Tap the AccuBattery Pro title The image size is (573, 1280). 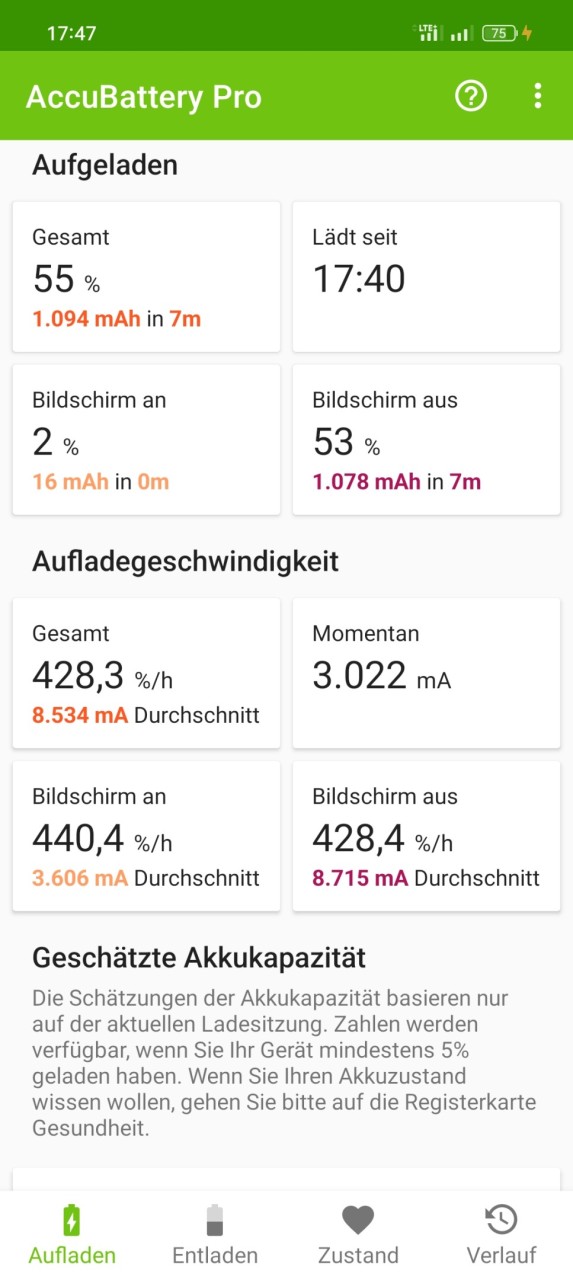[144, 97]
